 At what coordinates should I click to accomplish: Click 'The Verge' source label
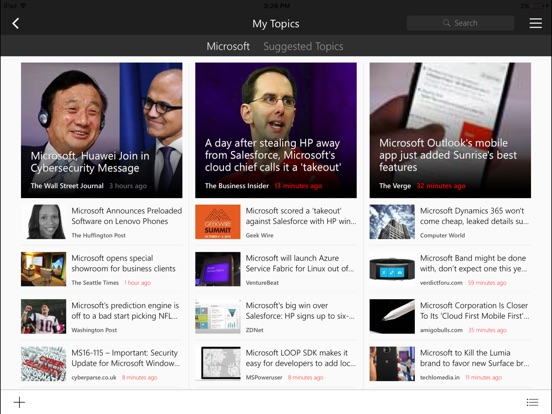395,186
